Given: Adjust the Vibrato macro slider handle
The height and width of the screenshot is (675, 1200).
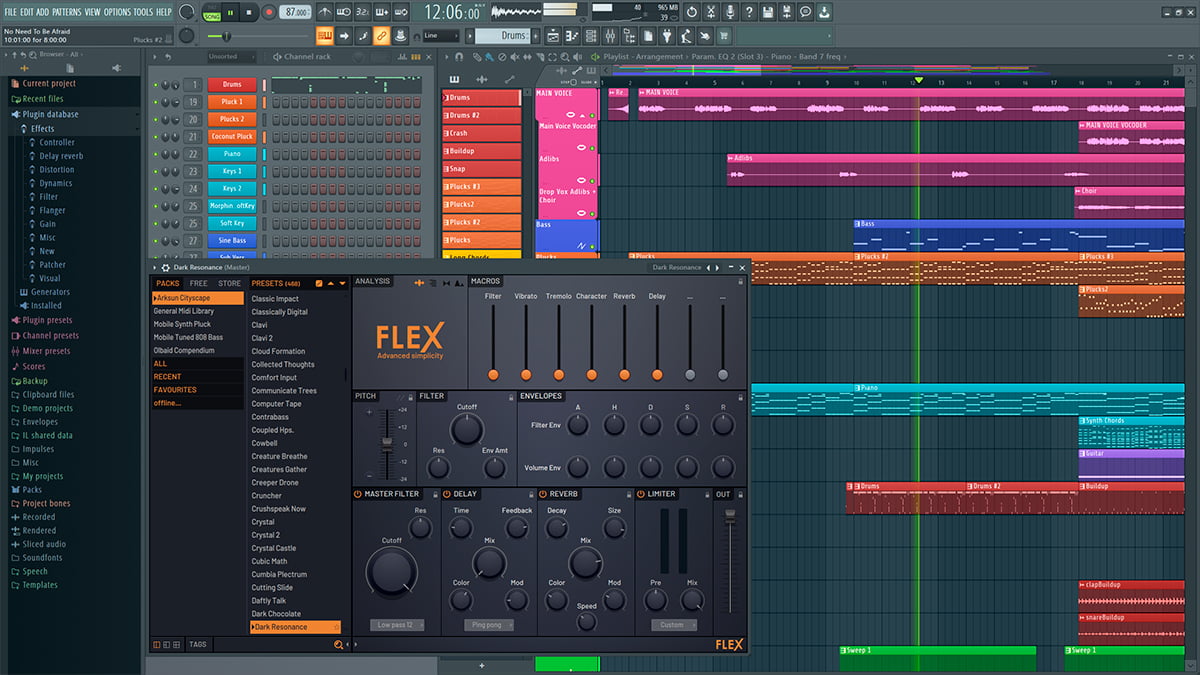Looking at the screenshot, I should tap(526, 374).
